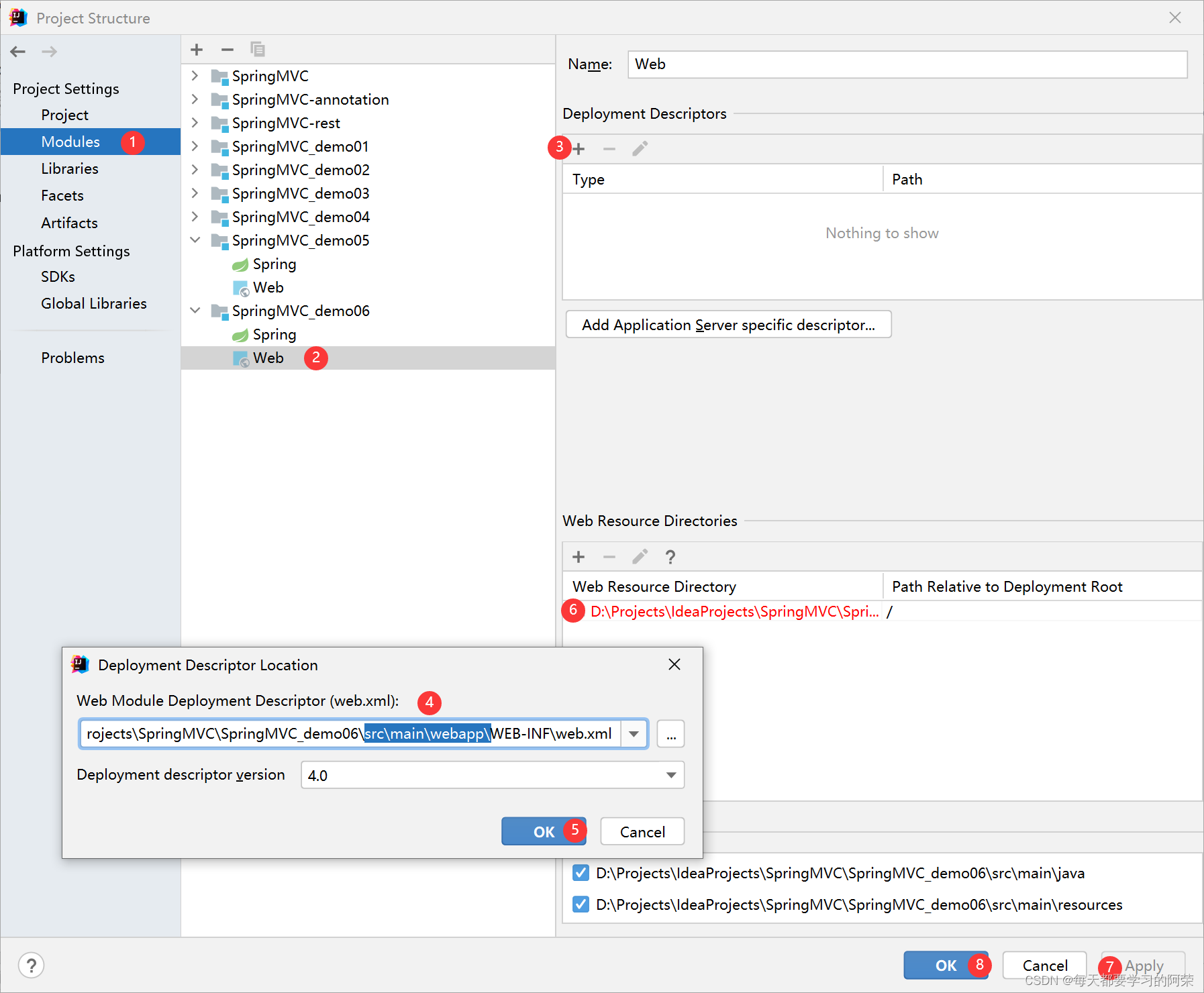Collapse the SpringMVC_demo05 module node
This screenshot has width=1204, height=993.
coord(195,240)
